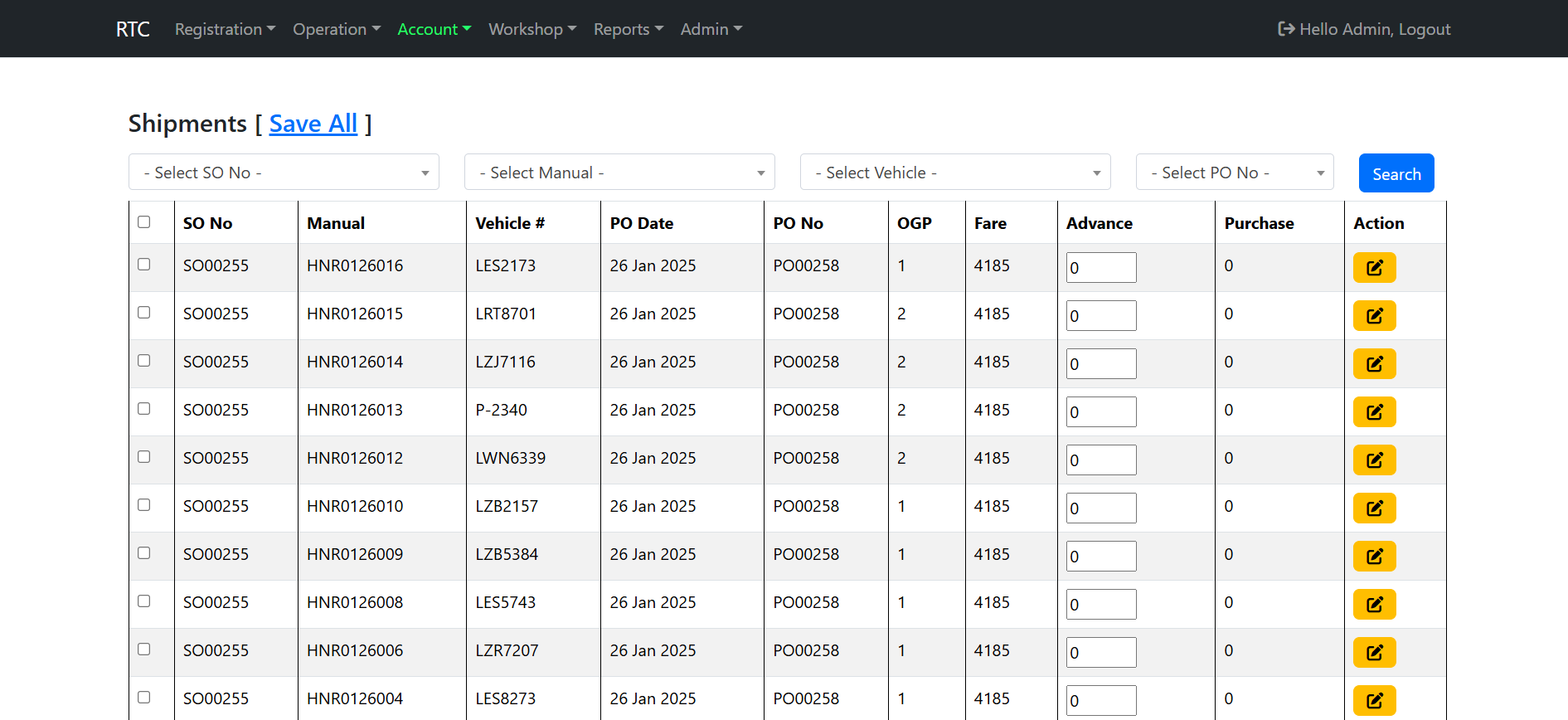Viewport: 1568px width, 720px height.
Task: Edit the shipment for vehicle LES5743
Action: pos(1374,605)
